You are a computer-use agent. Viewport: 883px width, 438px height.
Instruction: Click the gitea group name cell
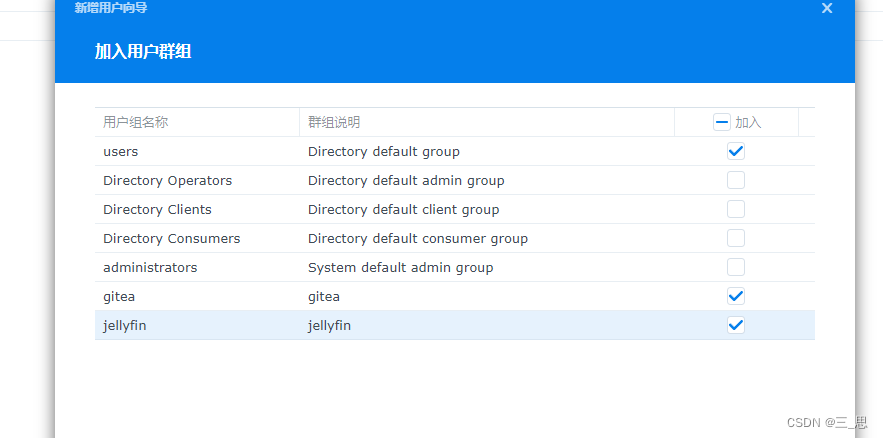[119, 297]
